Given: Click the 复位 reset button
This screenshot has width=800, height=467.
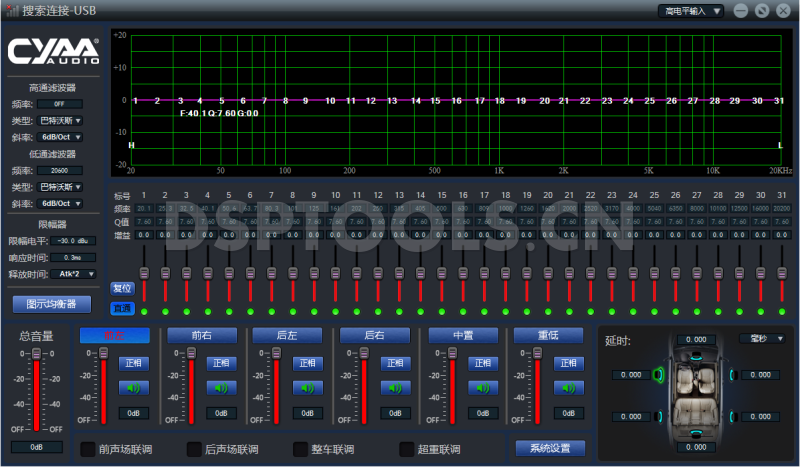Looking at the screenshot, I should 121,288.
